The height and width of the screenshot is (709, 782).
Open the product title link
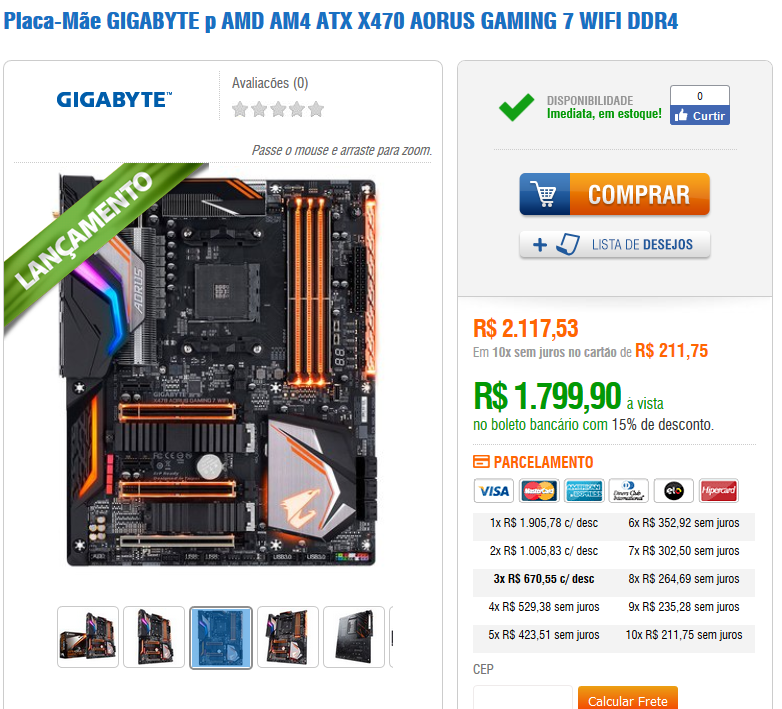coord(341,21)
